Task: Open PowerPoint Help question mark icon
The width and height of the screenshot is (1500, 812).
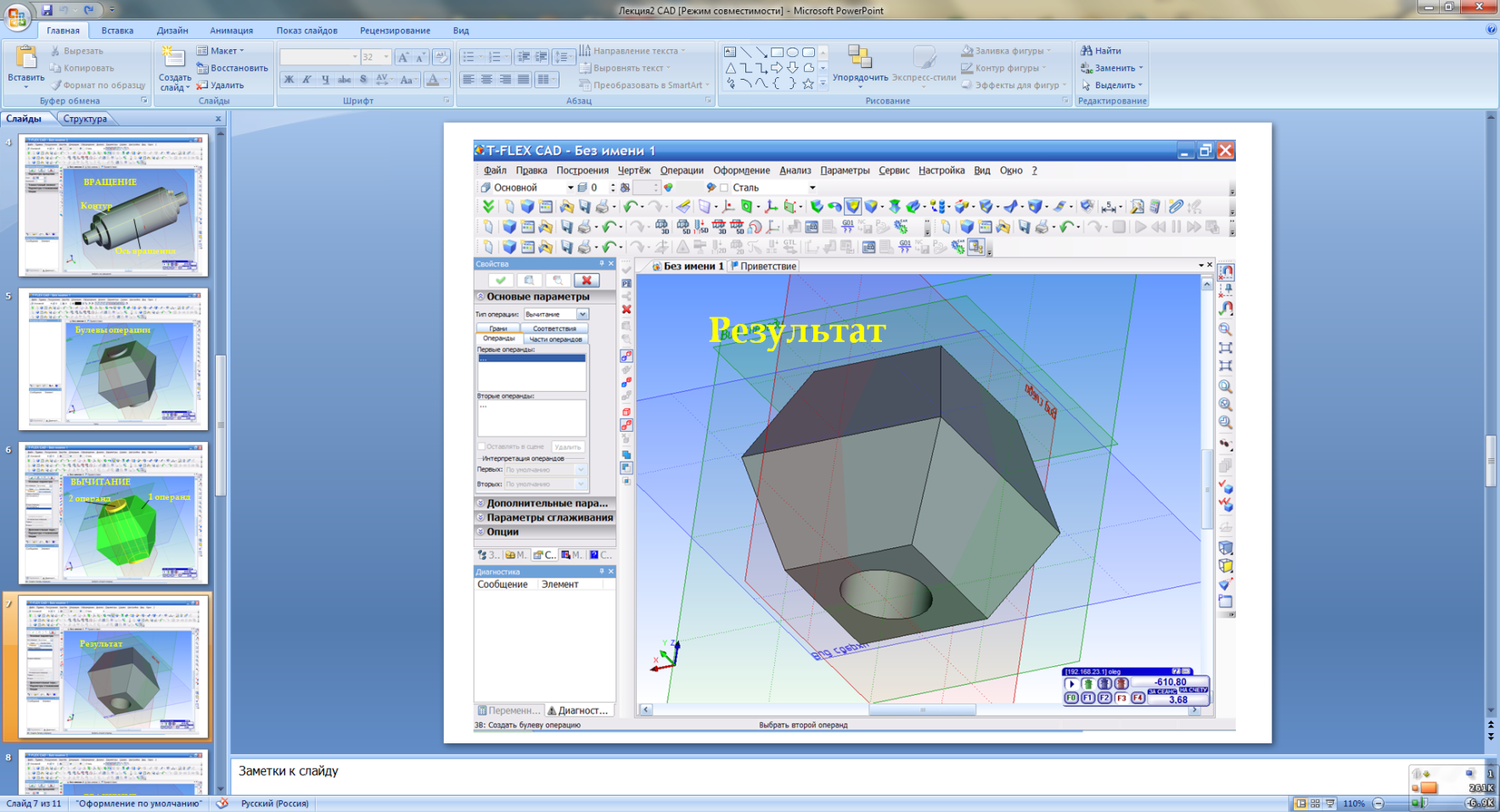Action: tap(1492, 30)
